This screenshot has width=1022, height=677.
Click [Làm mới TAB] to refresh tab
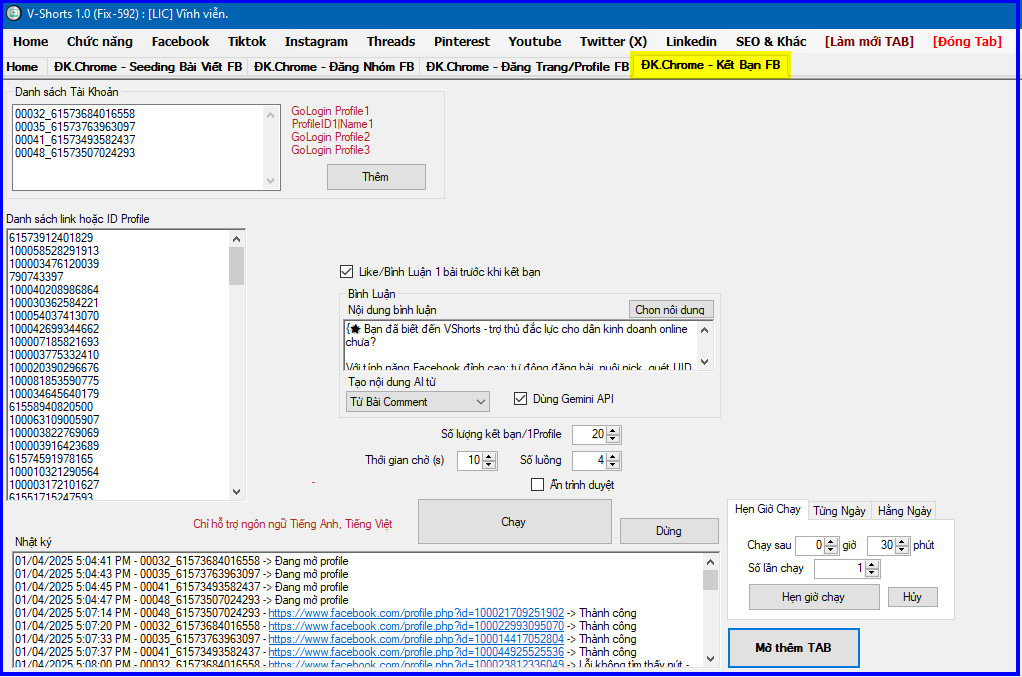(869, 42)
